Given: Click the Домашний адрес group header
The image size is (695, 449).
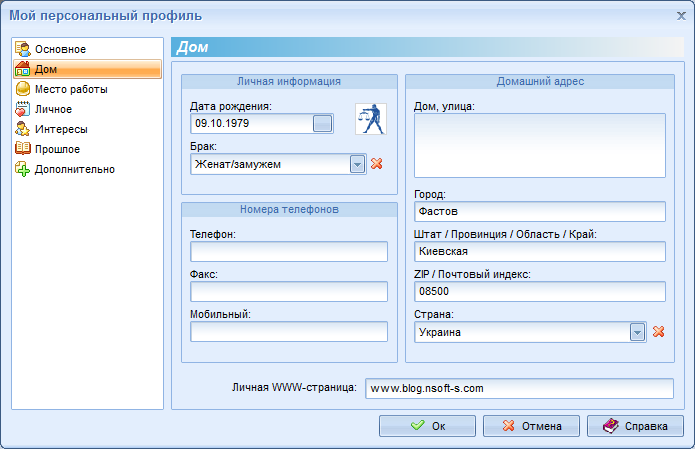Looking at the screenshot, I should pyautogui.click(x=540, y=82).
